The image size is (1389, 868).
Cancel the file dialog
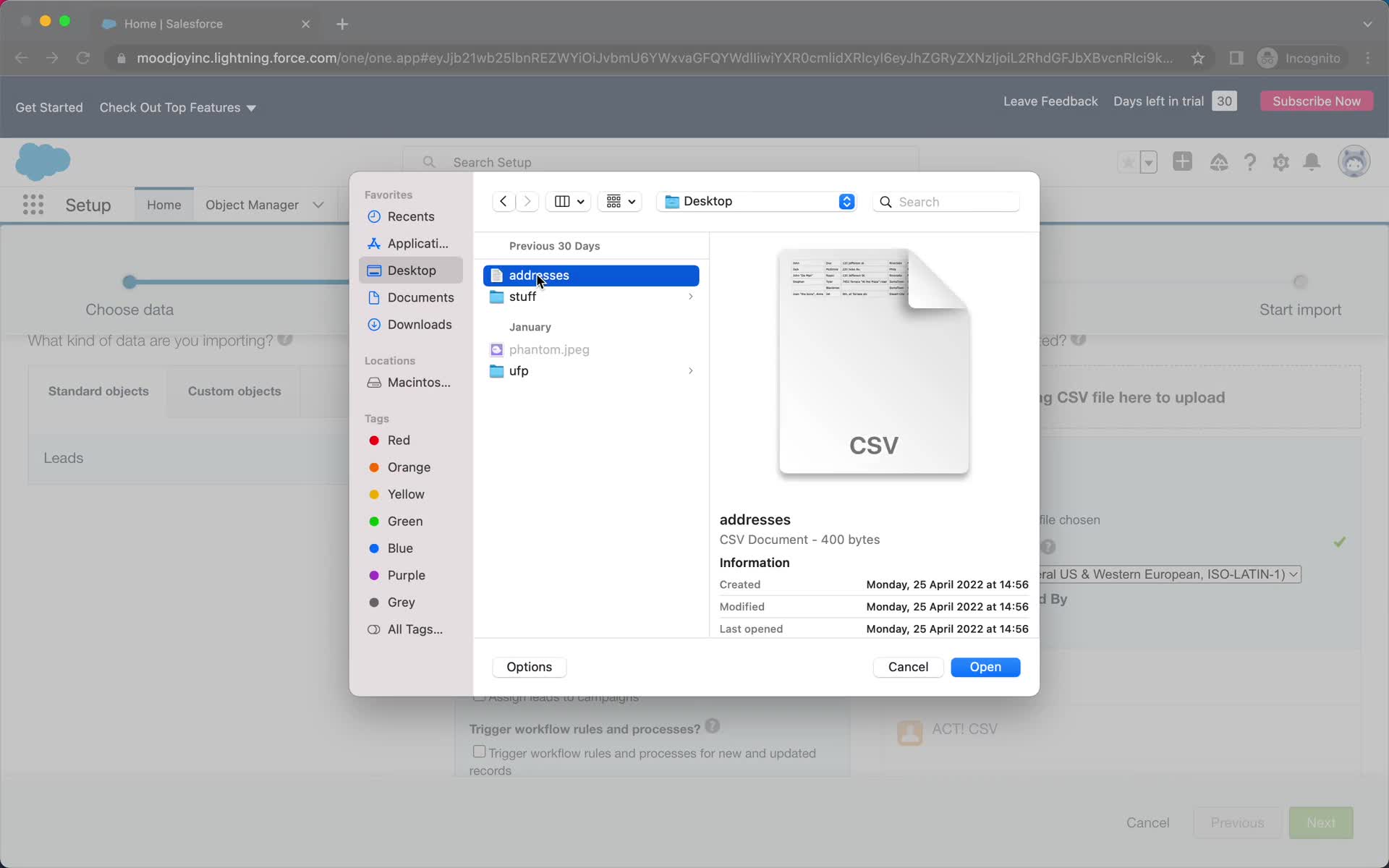coord(908,667)
